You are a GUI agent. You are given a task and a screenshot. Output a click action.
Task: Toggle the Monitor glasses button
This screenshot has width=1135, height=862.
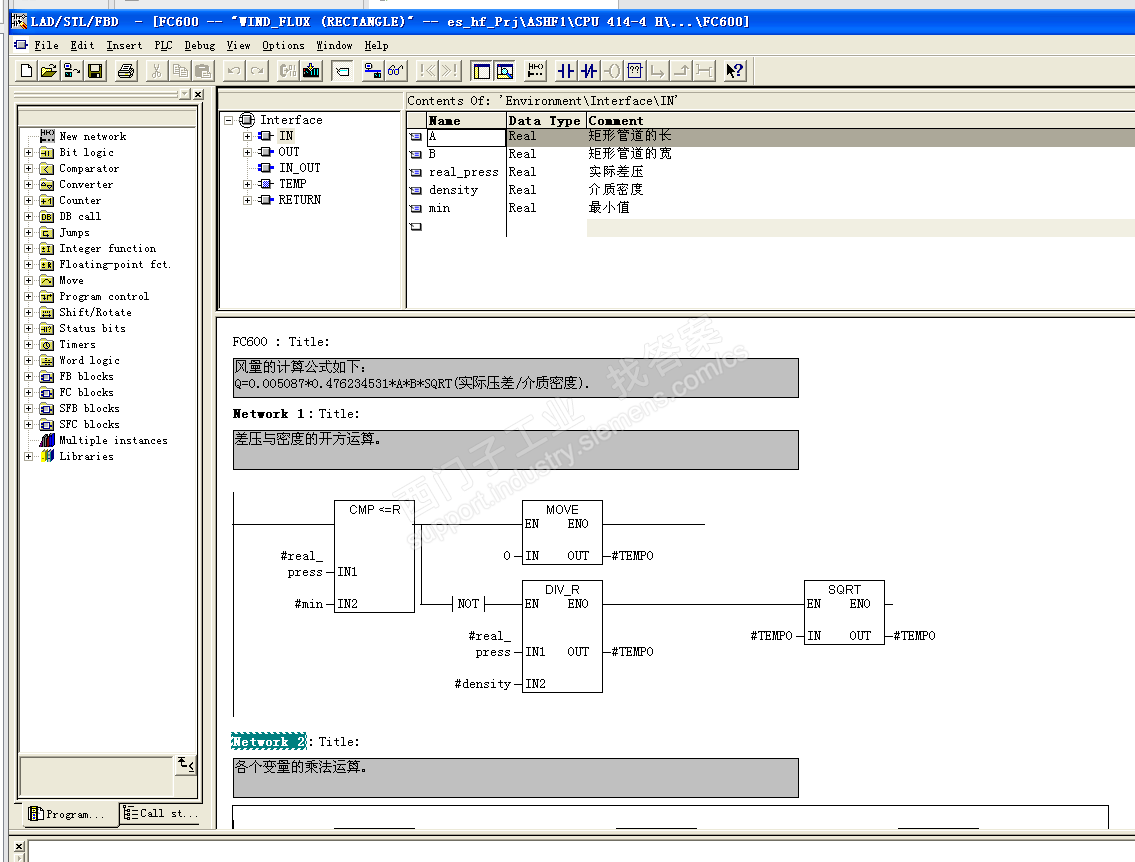pos(396,71)
